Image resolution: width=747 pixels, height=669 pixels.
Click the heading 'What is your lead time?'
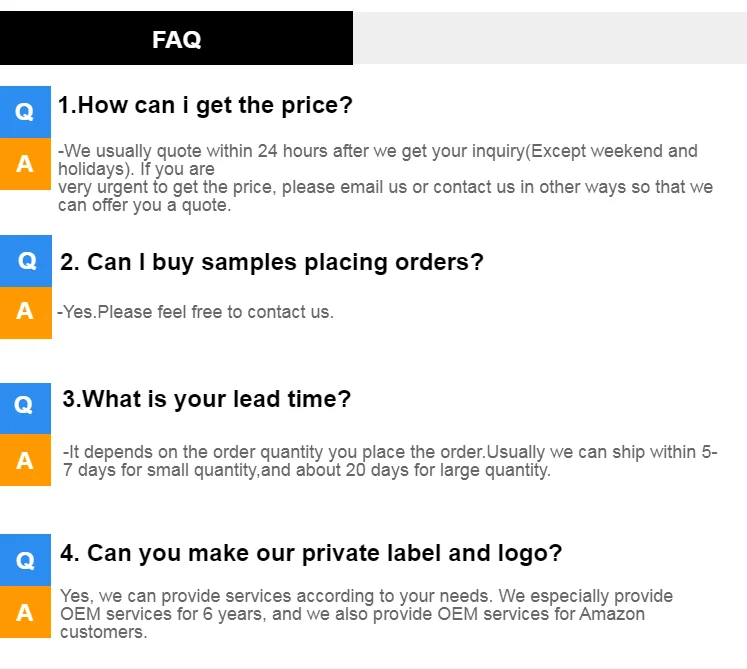click(207, 399)
